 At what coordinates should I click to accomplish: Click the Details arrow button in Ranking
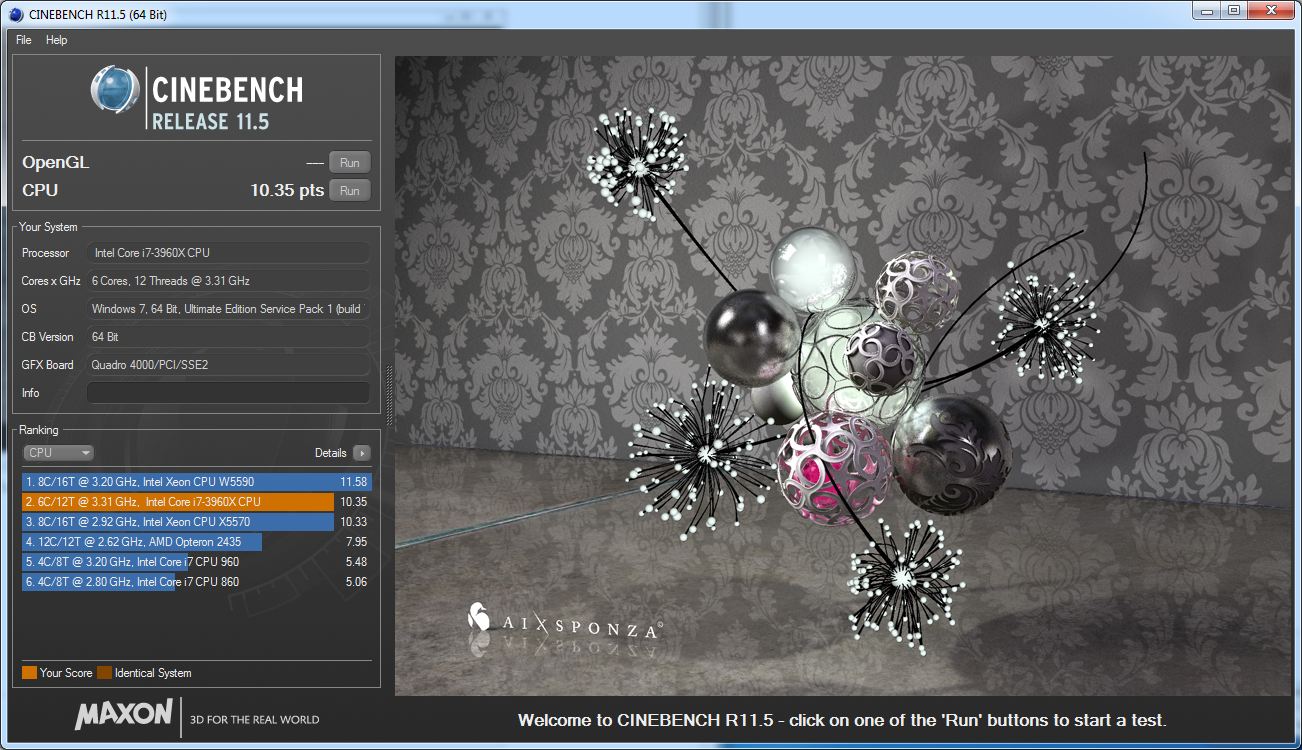coord(361,453)
